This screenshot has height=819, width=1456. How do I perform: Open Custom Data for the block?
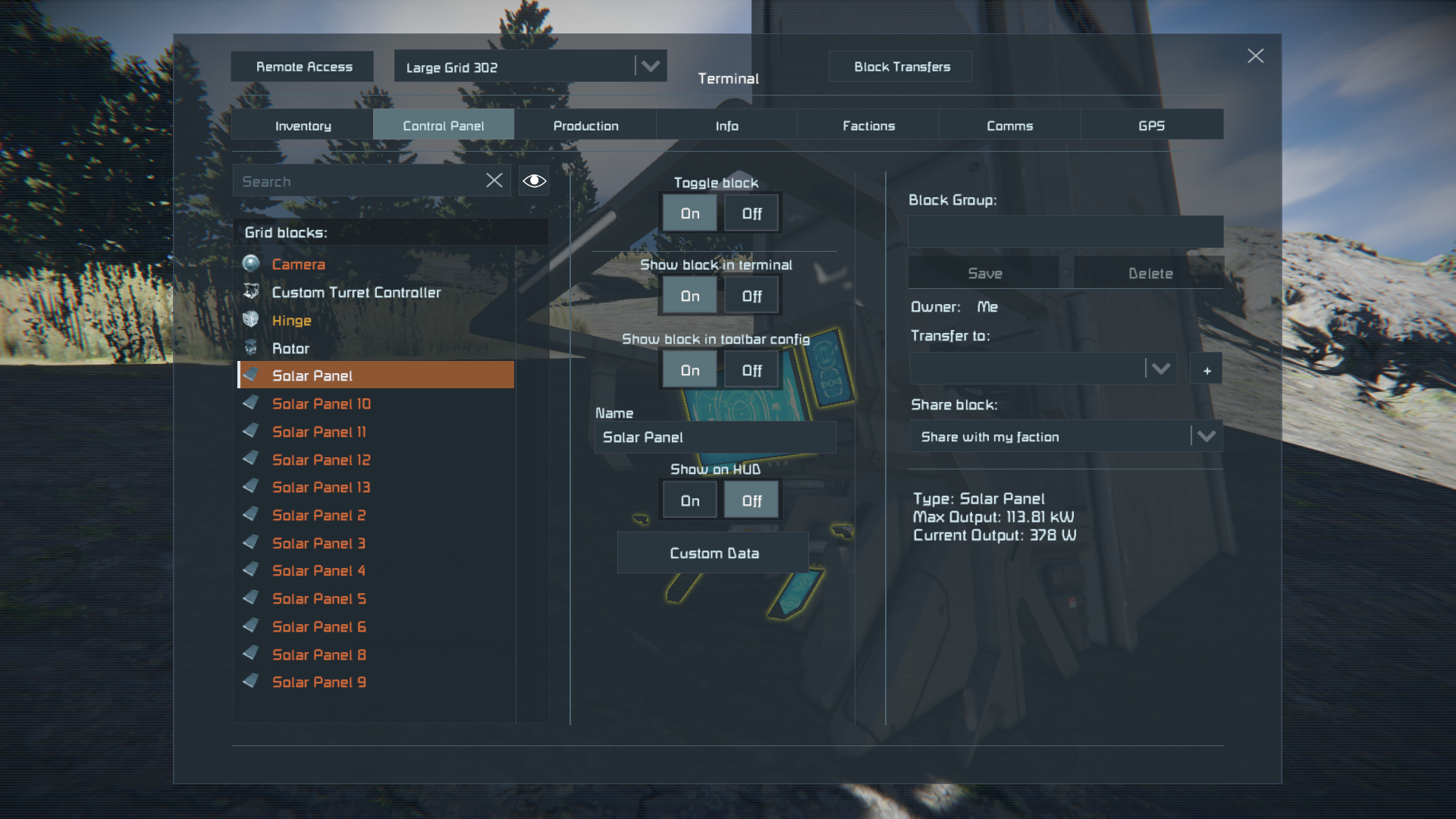[x=714, y=553]
